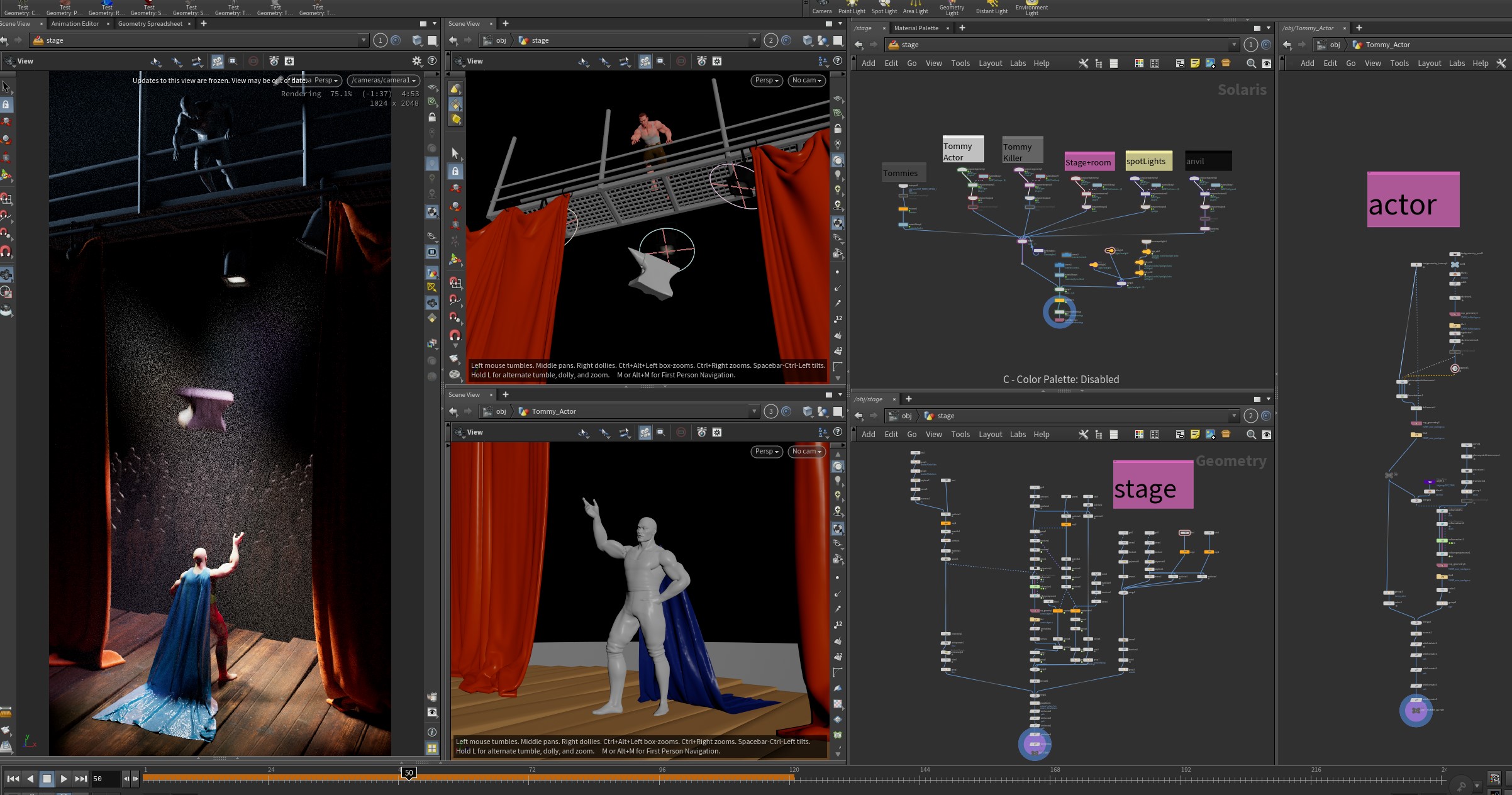Create an Environment Light from the shelf

1031,8
